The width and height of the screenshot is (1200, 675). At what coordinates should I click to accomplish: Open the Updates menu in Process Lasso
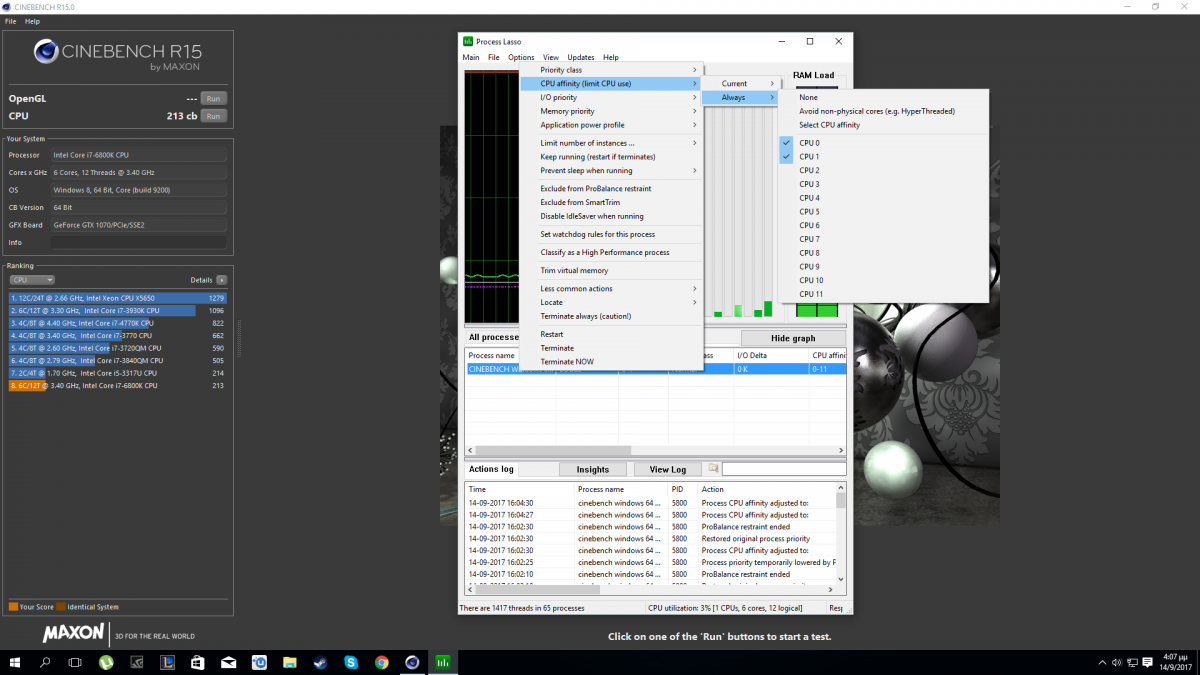point(581,57)
